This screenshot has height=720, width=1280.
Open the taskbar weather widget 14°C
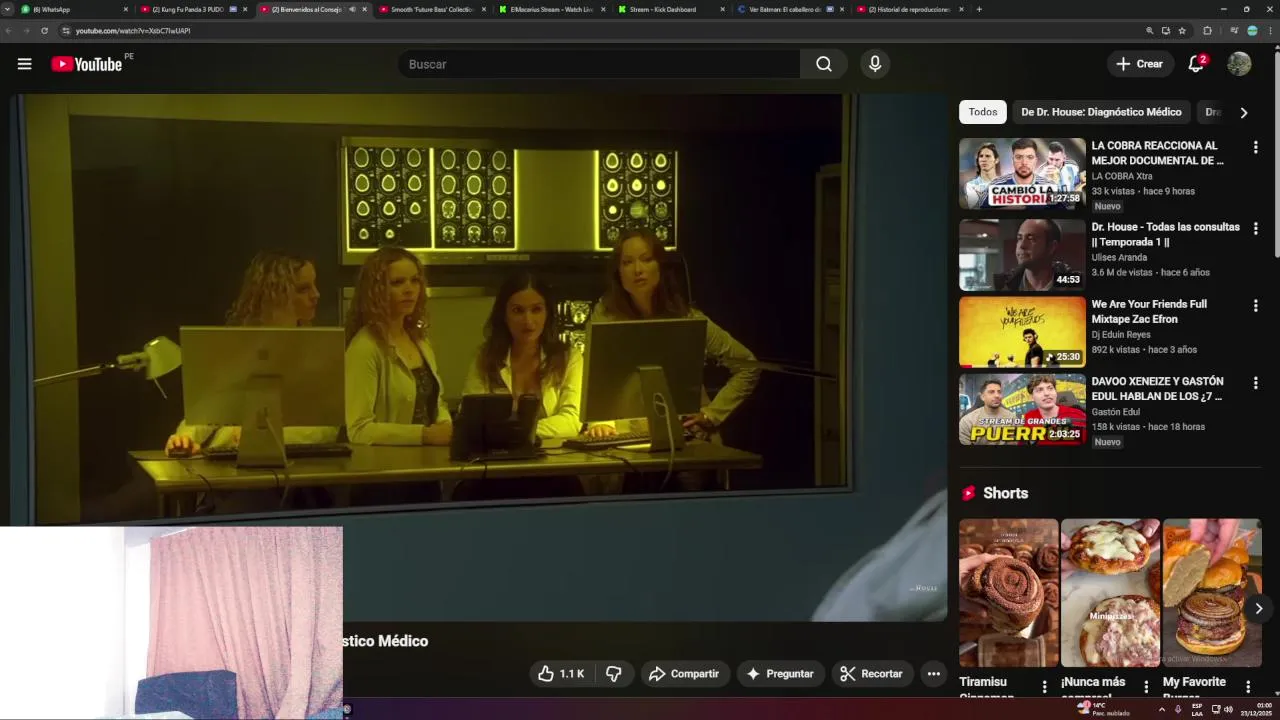[x=1104, y=709]
